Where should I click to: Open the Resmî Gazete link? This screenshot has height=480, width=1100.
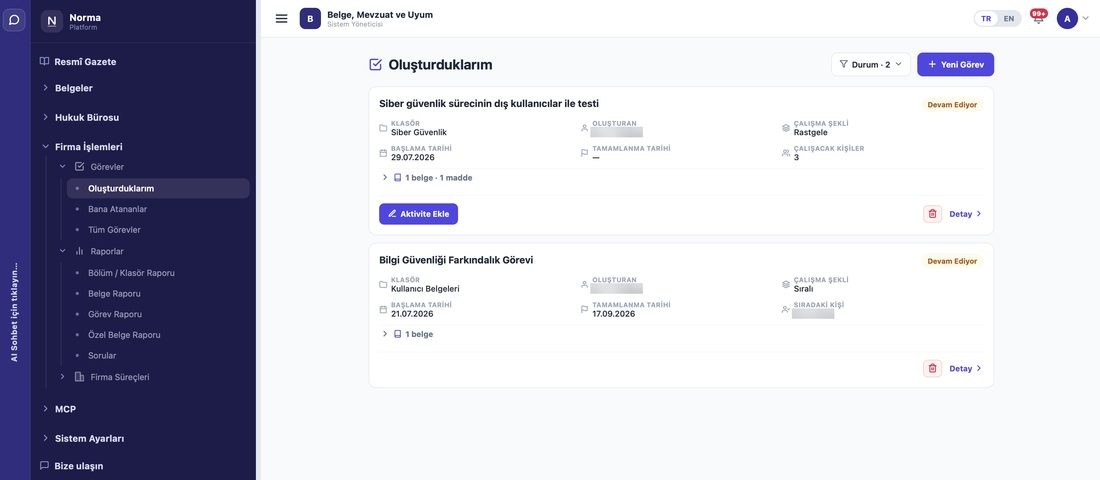tap(86, 62)
